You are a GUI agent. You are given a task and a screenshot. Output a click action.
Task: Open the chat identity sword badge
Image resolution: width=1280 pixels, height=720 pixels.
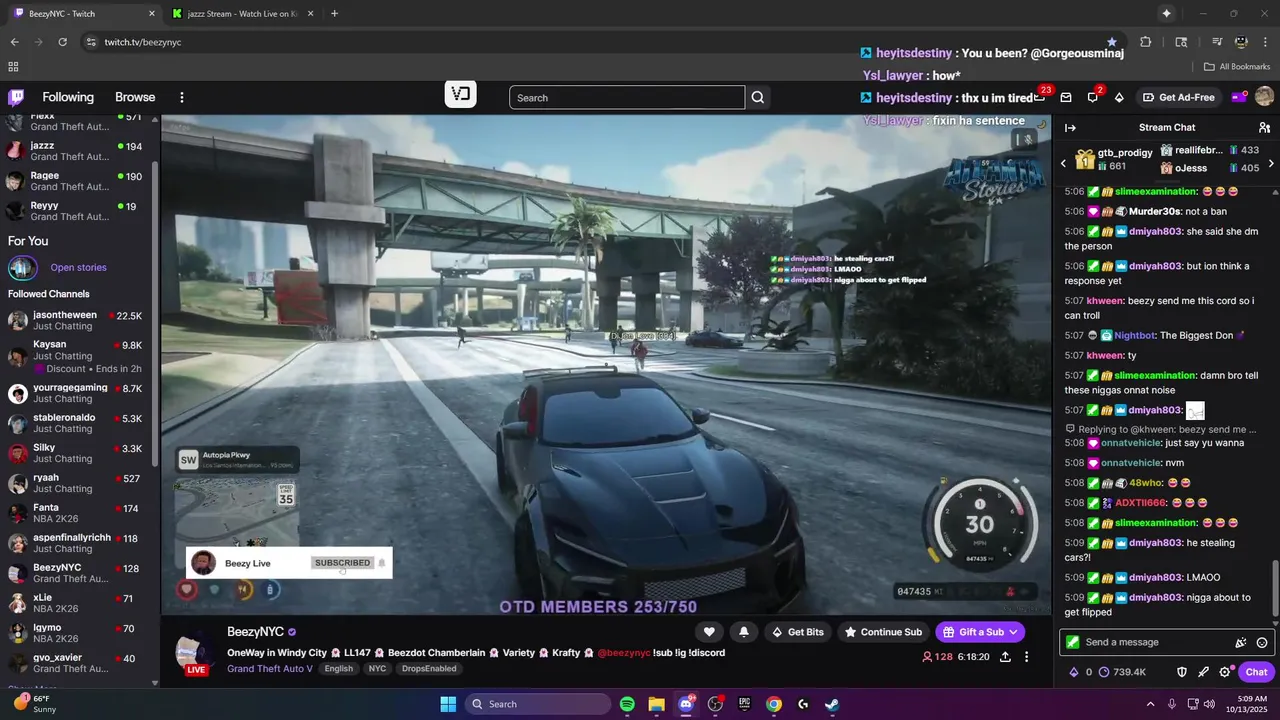[x=1073, y=642]
